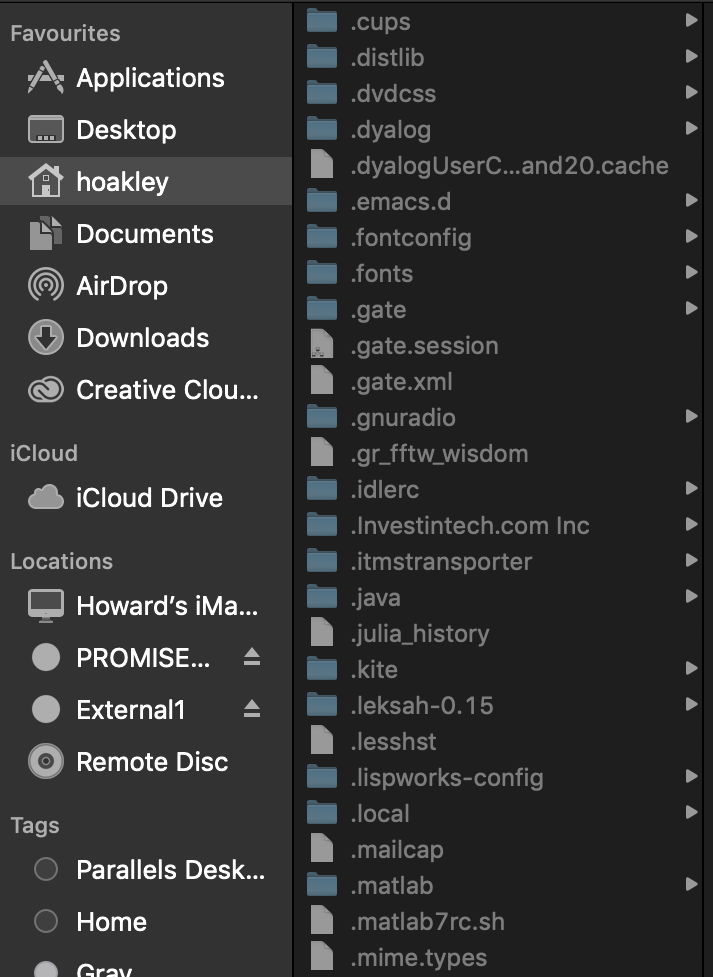Click the Remote Disc icon
713x977 pixels.
[x=46, y=762]
